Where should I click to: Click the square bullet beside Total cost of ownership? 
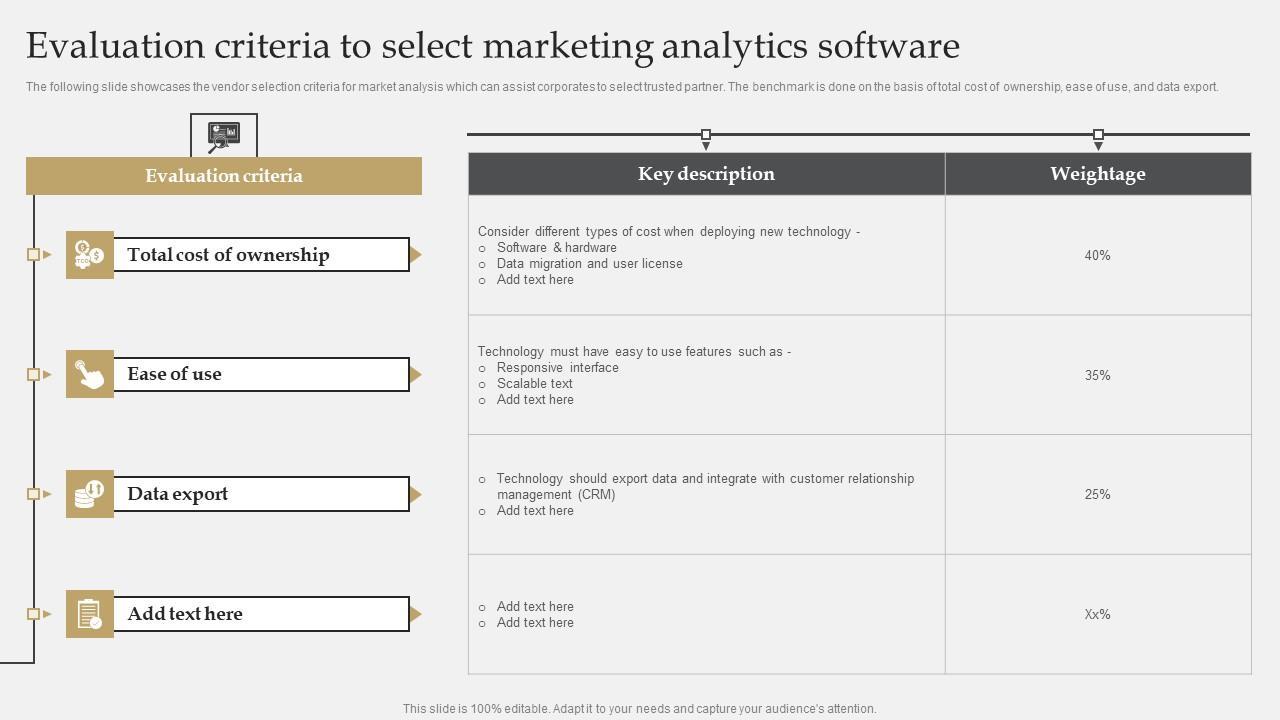coord(33,255)
